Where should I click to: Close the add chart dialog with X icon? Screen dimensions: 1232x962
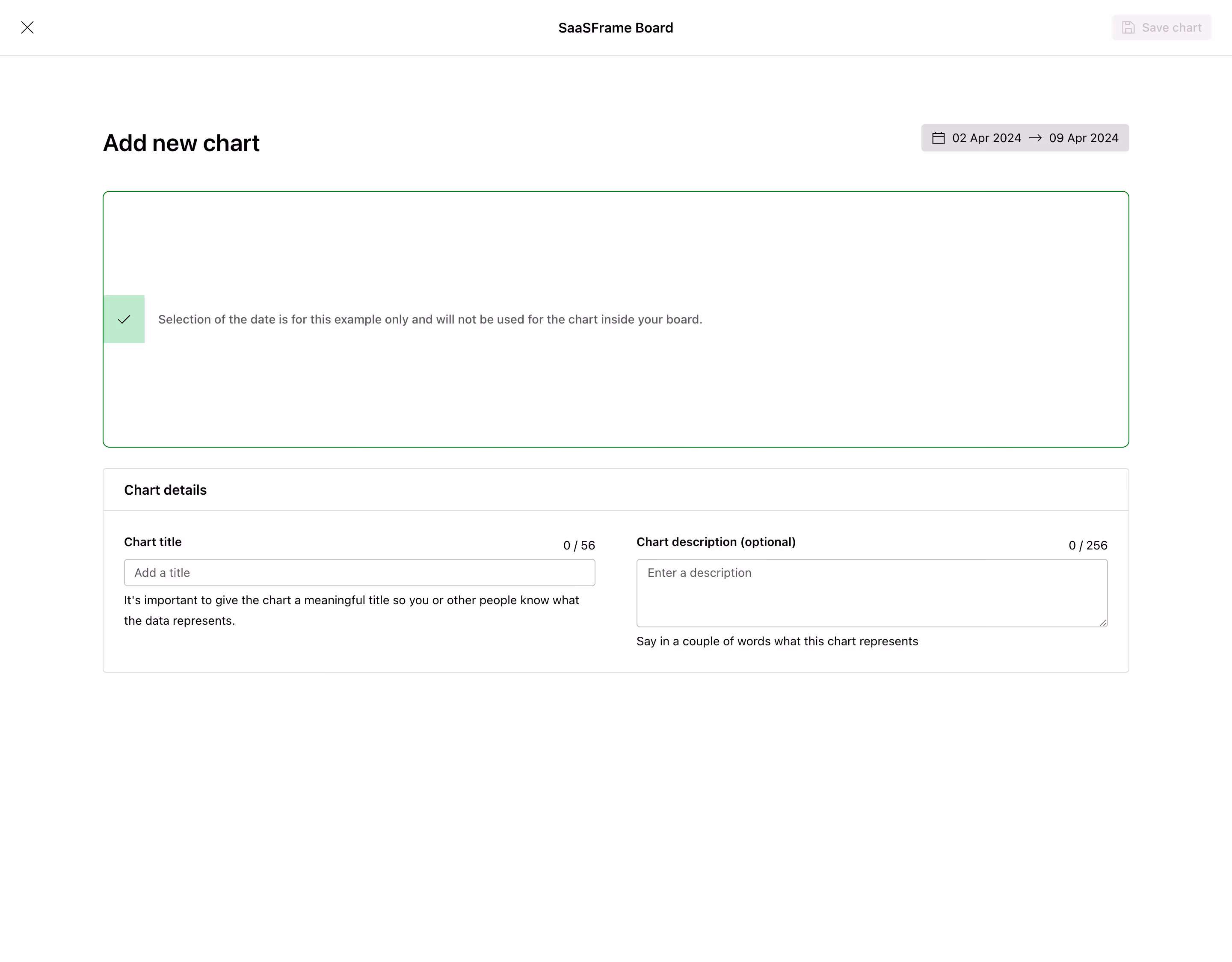(x=27, y=28)
